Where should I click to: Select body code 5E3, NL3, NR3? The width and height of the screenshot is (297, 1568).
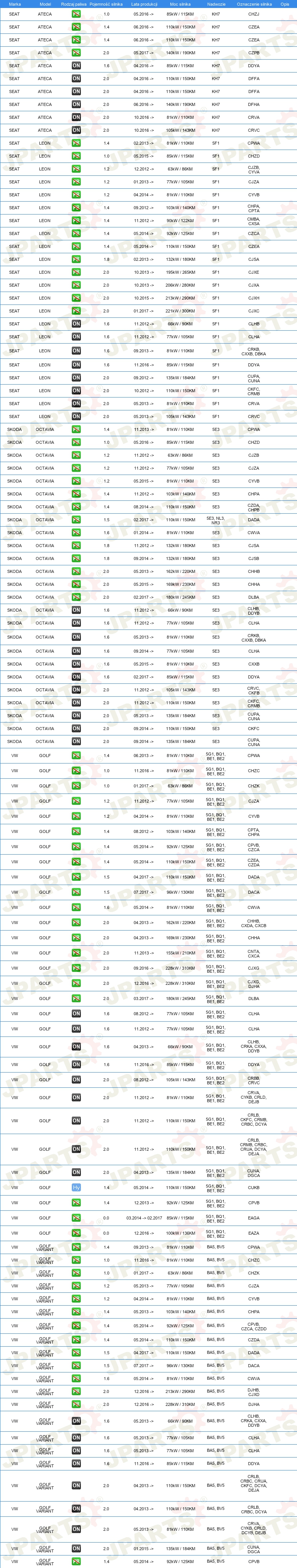pos(216,521)
